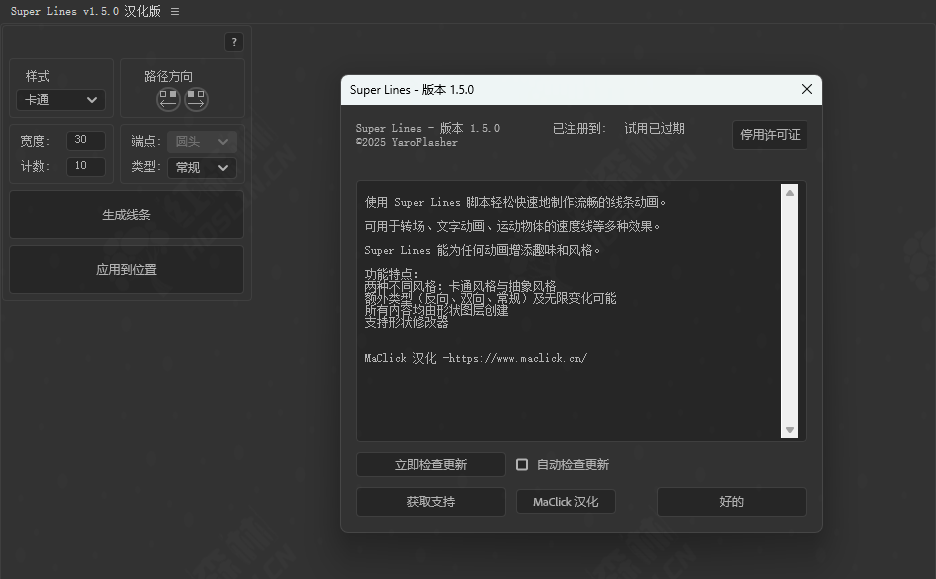Screen dimensions: 936x579
Task: Click the 停用许可证 button
Action: [770, 135]
